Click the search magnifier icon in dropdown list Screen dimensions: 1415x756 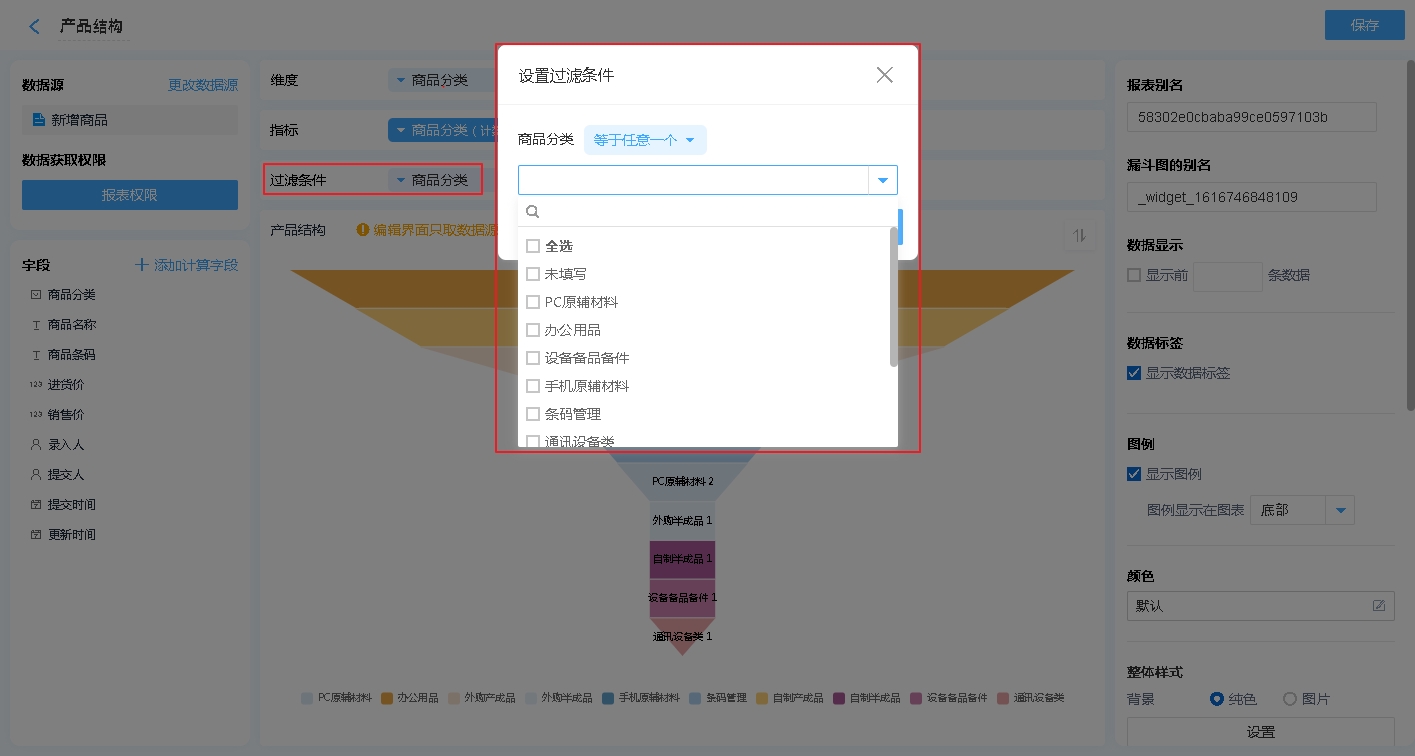tap(533, 212)
